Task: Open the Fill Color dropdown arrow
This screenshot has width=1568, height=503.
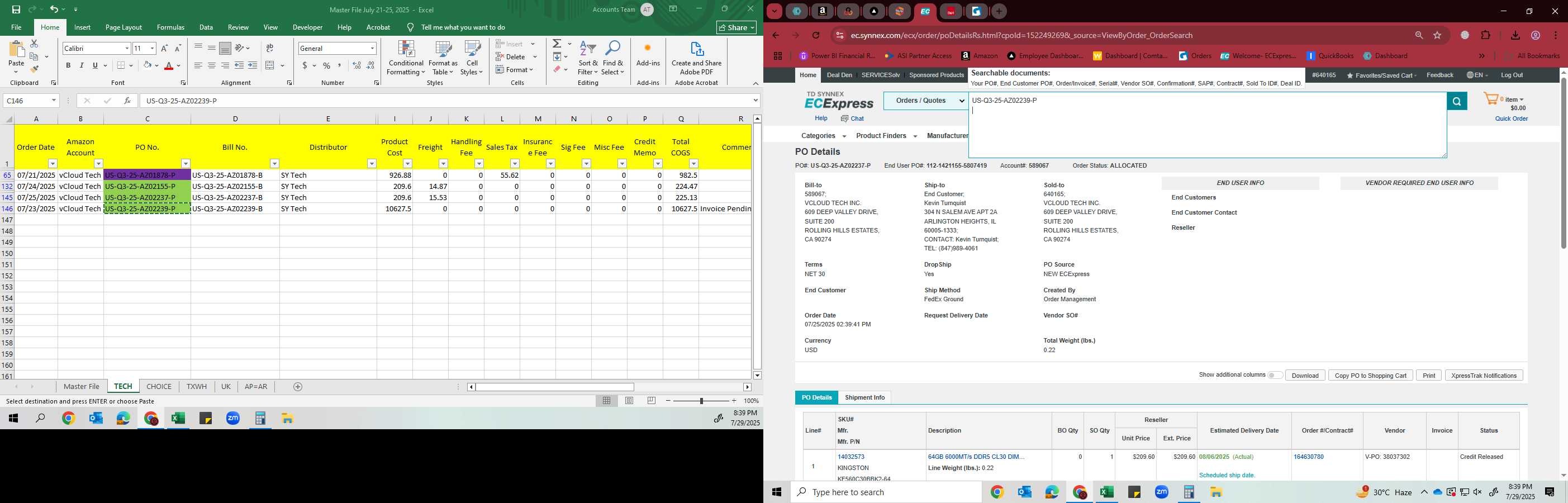Action: [156, 65]
